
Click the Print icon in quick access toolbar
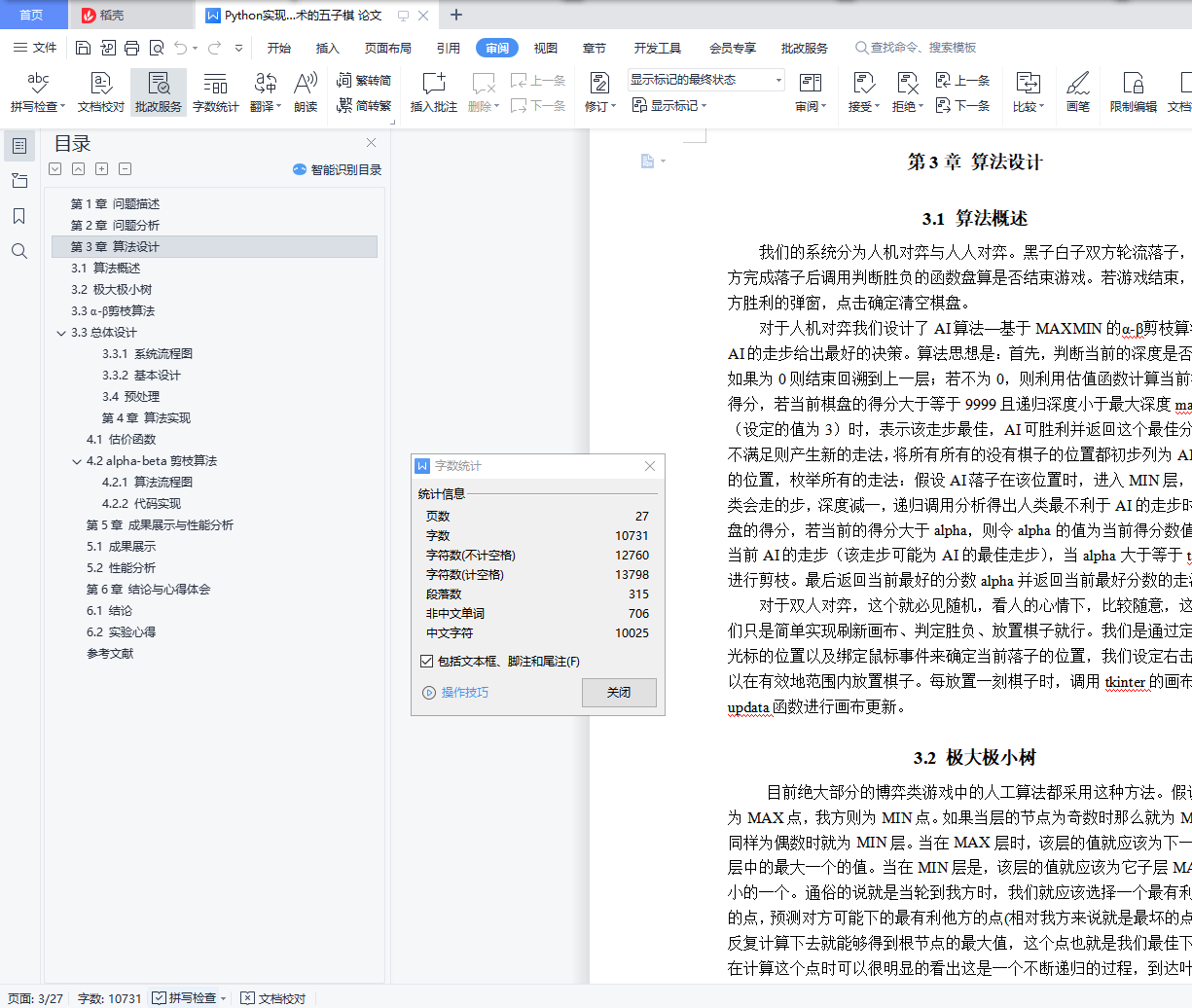pos(131,48)
